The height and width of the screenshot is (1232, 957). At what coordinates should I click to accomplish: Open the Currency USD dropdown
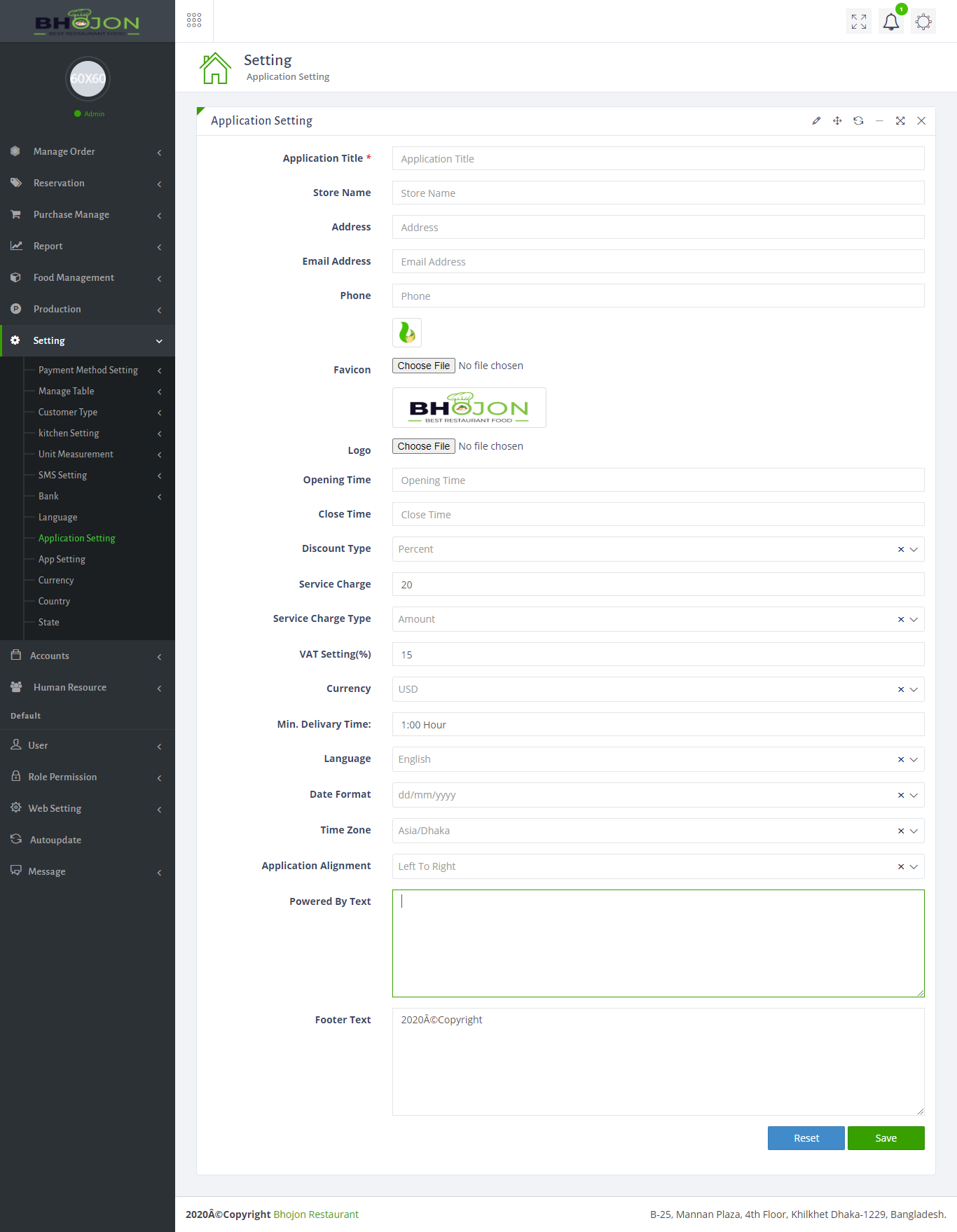(x=914, y=689)
